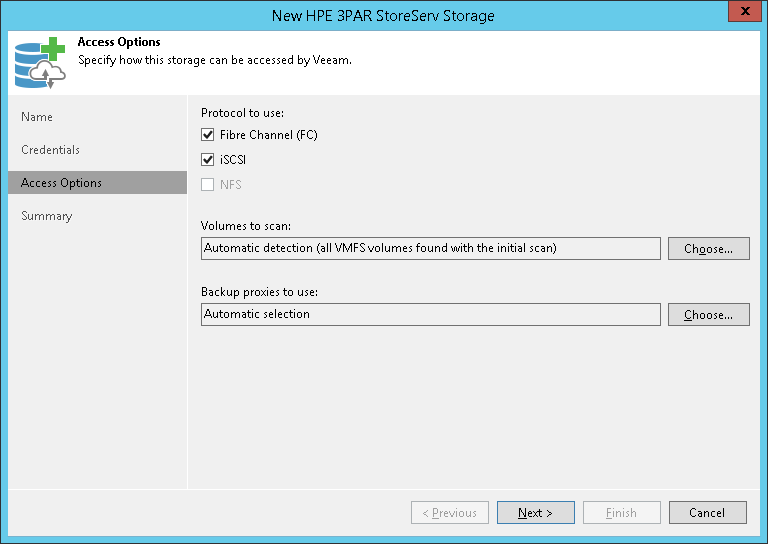Click the Access Options heading text
The height and width of the screenshot is (544, 768).
[119, 43]
